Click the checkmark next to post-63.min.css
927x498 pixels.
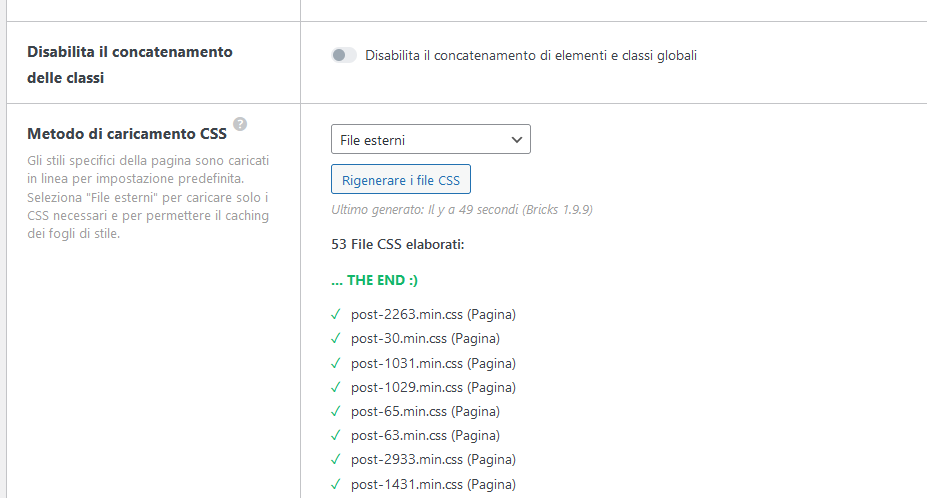tap(336, 435)
